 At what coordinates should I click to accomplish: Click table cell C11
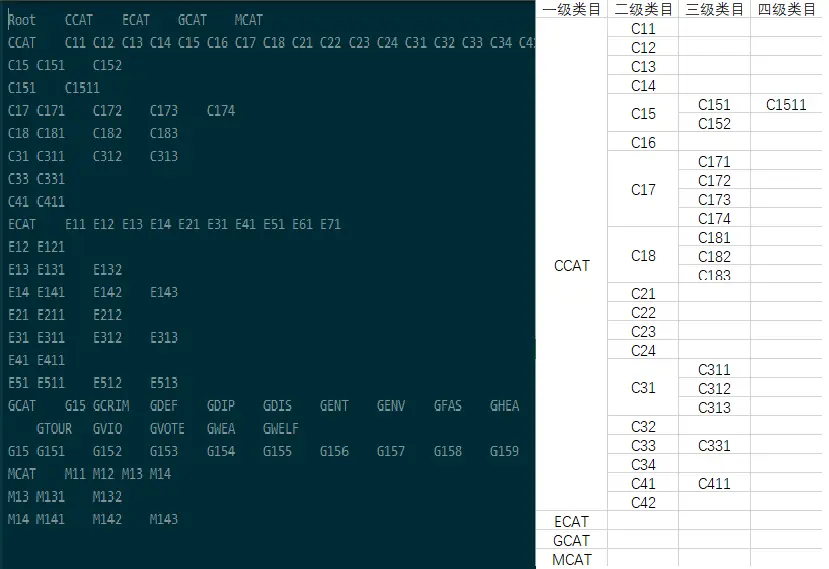[x=643, y=29]
